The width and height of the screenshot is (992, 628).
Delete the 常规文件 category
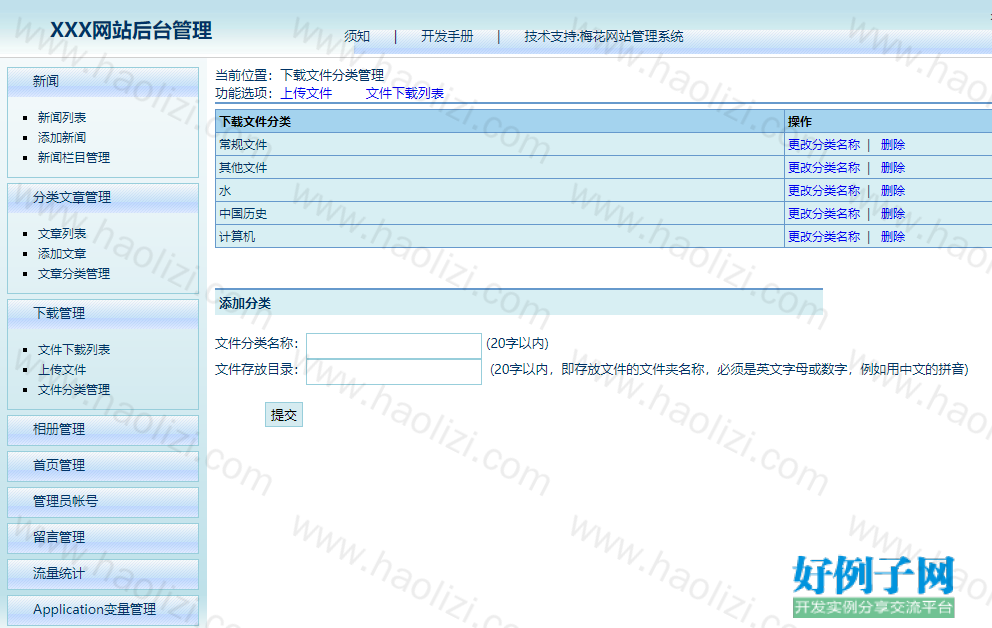click(x=893, y=145)
